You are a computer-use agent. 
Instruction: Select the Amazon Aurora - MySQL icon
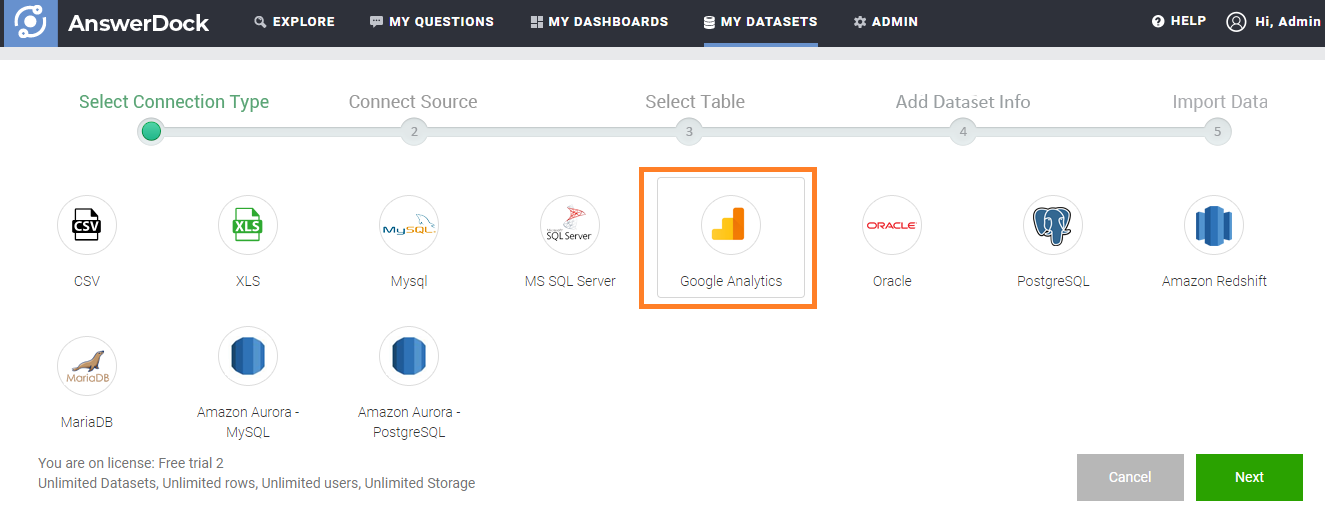click(x=248, y=356)
